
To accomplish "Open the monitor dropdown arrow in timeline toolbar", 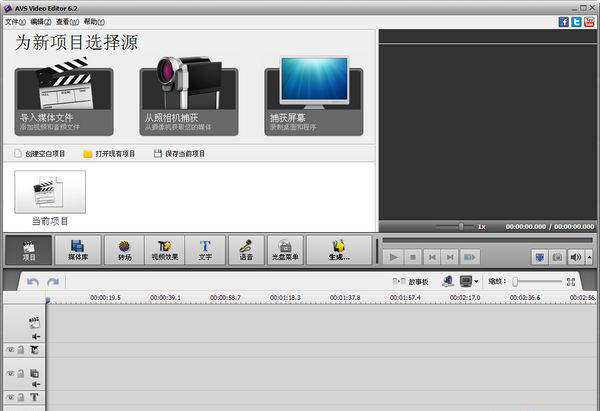I will pyautogui.click(x=476, y=282).
